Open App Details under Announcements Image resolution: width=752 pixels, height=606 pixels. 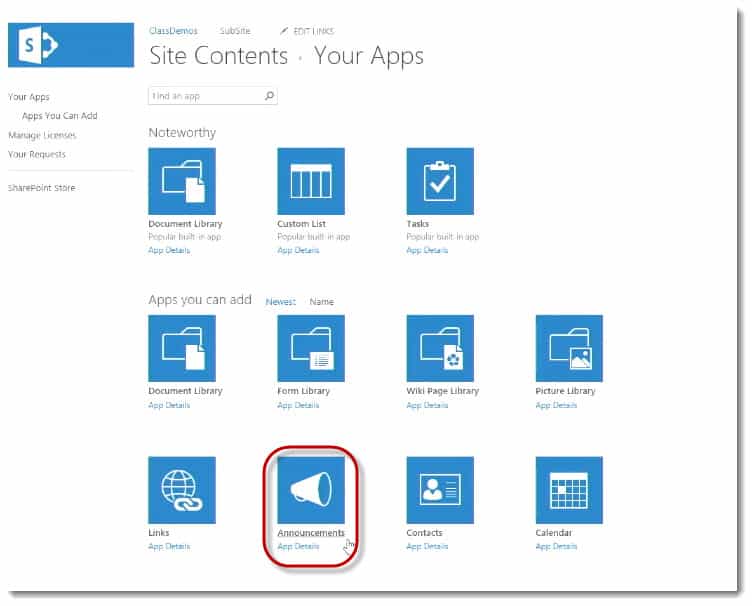[x=298, y=546]
